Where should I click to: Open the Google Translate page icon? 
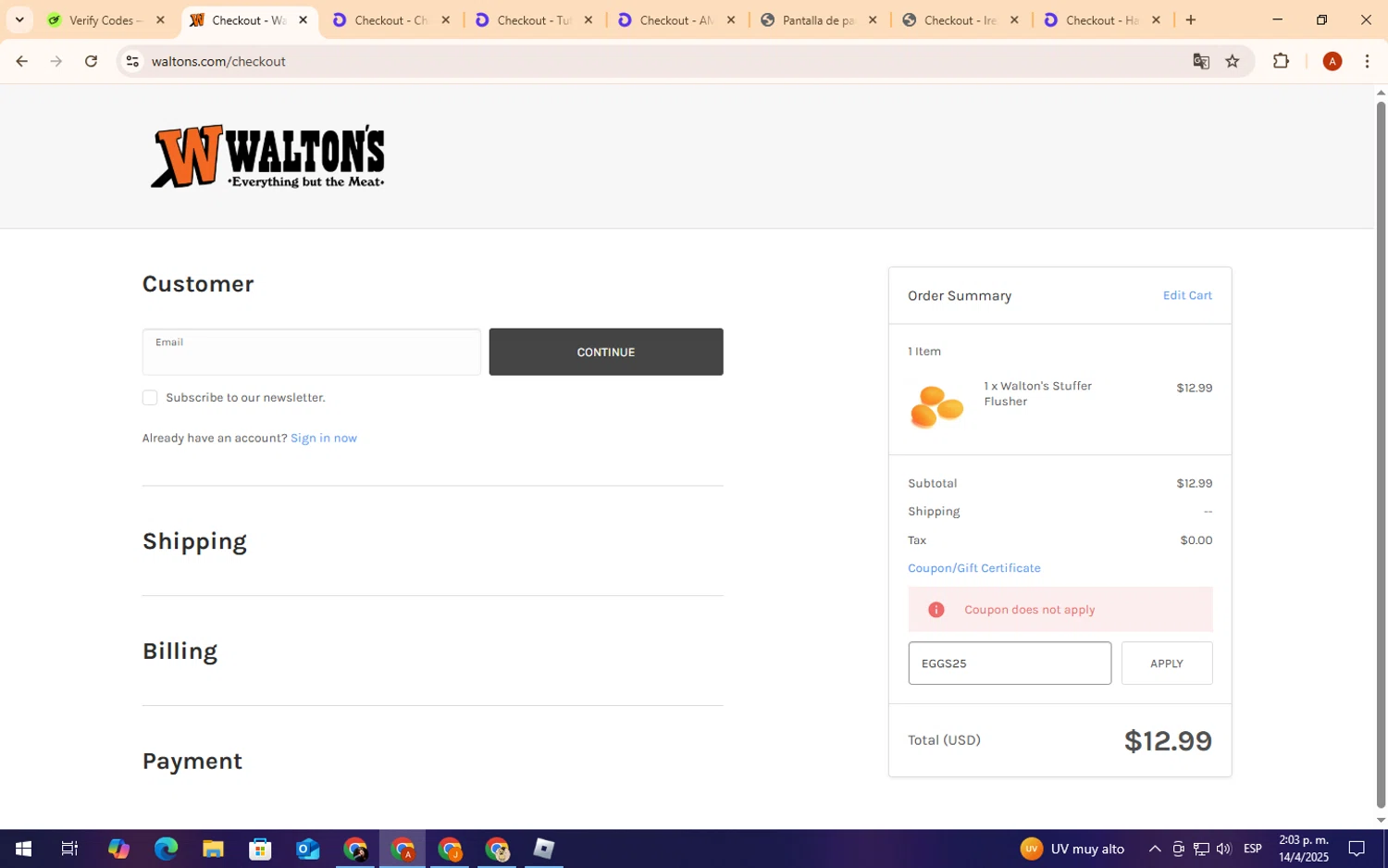coord(1201,61)
